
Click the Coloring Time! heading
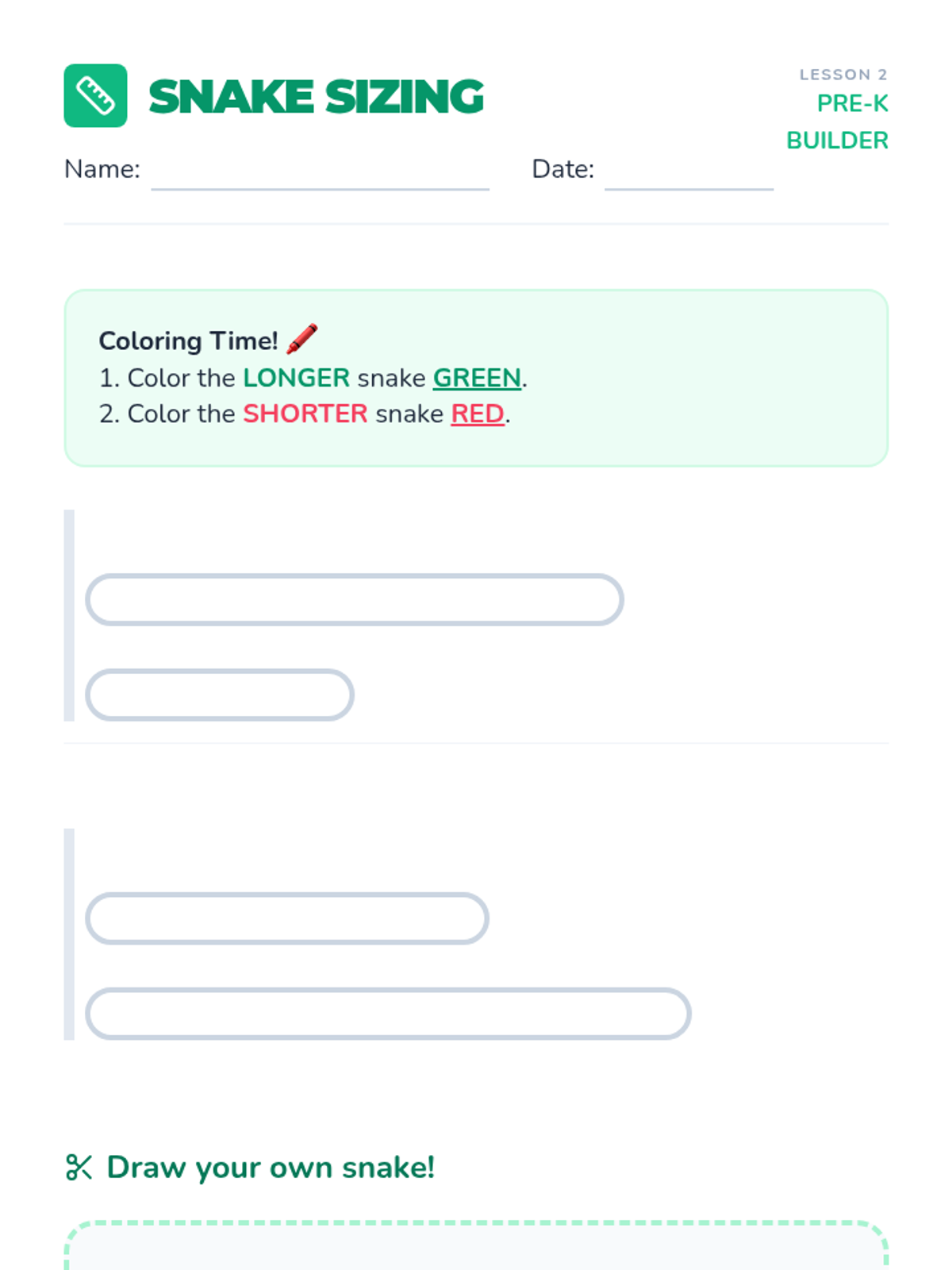[x=188, y=341]
